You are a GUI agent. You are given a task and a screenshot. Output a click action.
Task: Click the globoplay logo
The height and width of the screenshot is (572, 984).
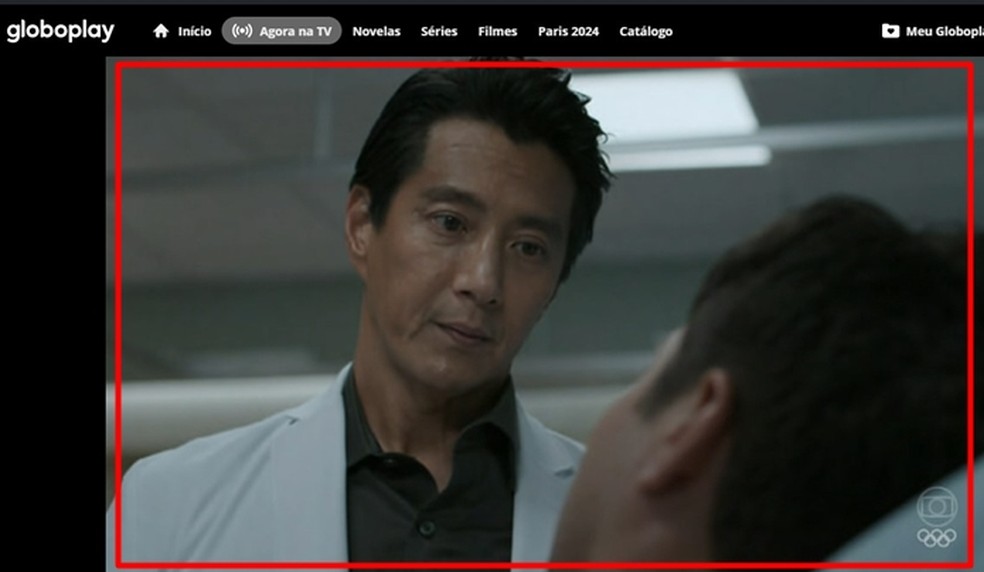click(60, 30)
